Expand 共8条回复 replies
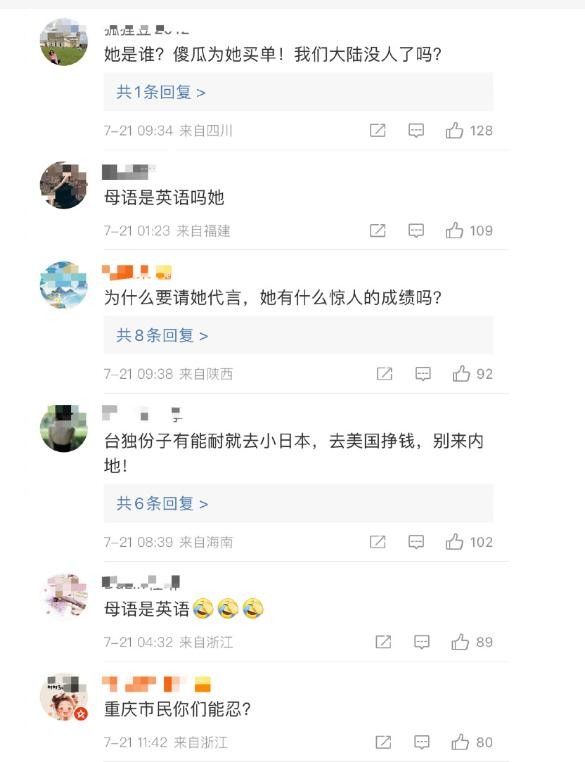The image size is (585, 762). pos(162,335)
